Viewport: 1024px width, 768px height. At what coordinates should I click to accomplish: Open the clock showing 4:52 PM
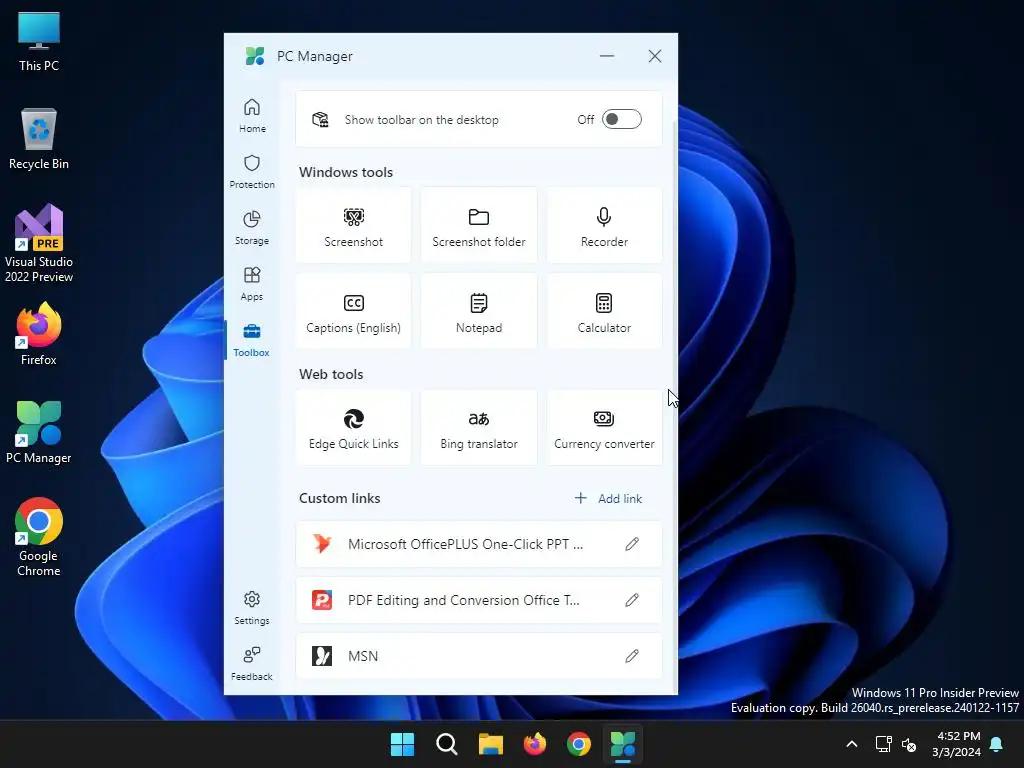[x=957, y=744]
